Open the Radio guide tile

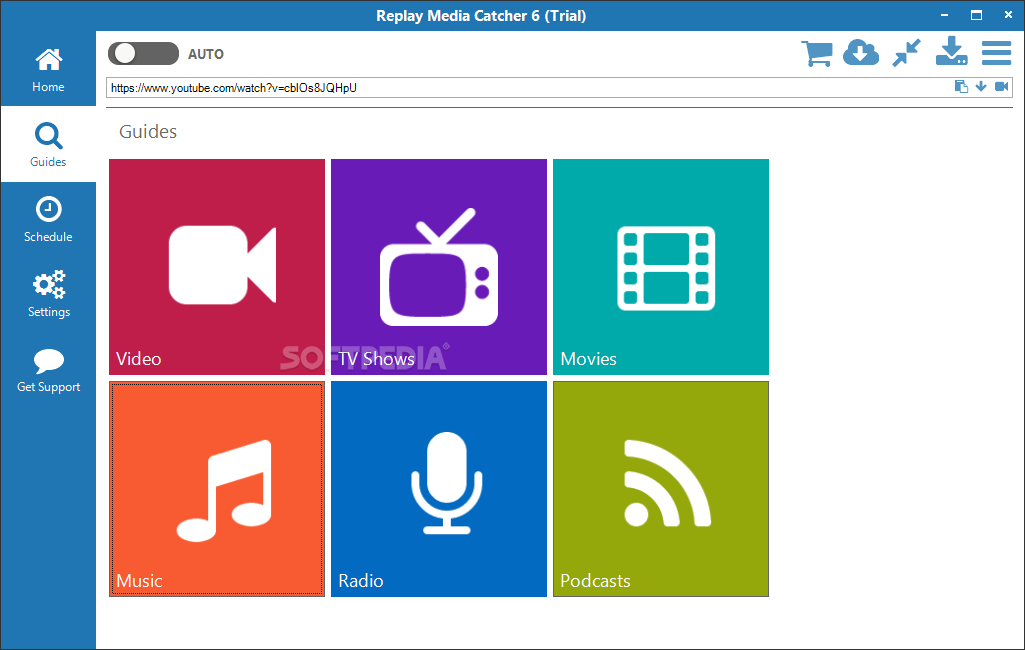click(439, 489)
